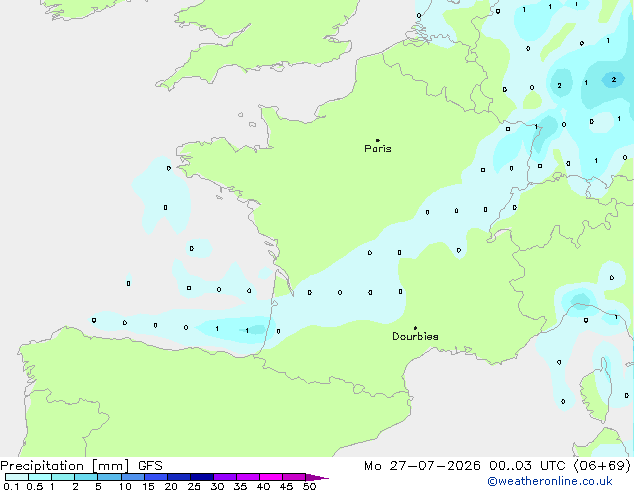Click the '00..03 UTC' time range text
The width and height of the screenshot is (634, 490).
tap(527, 466)
